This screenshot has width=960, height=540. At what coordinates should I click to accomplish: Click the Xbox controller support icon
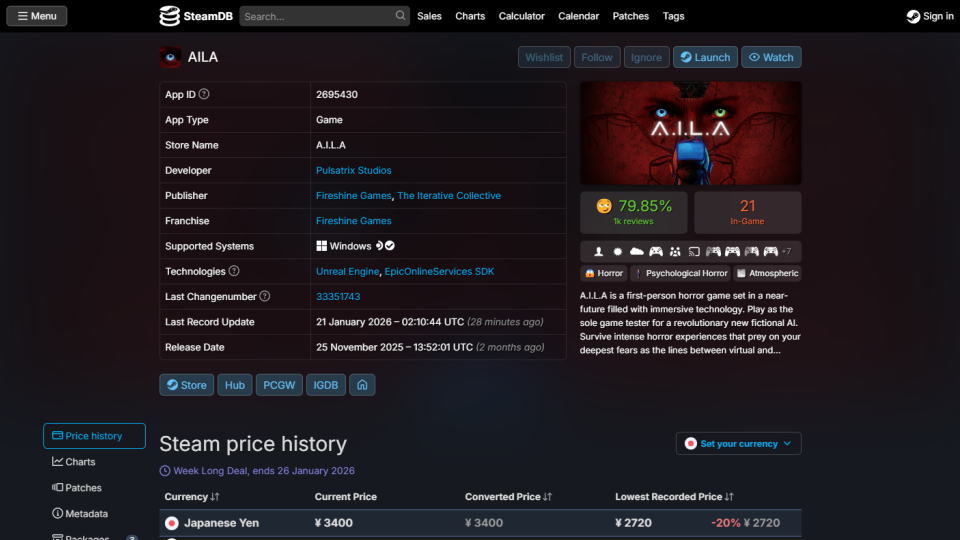coord(656,252)
